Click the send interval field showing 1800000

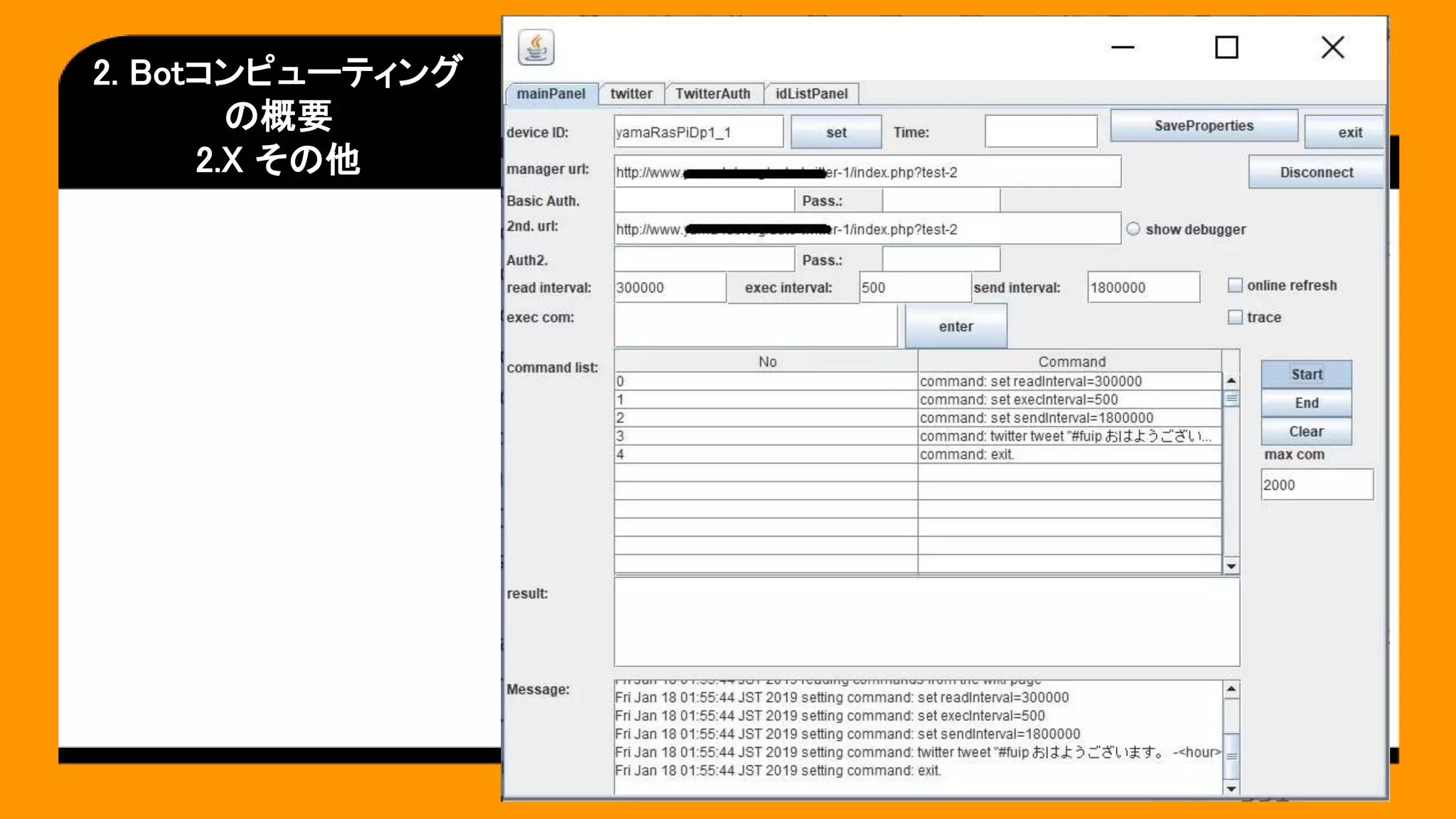tap(1143, 287)
